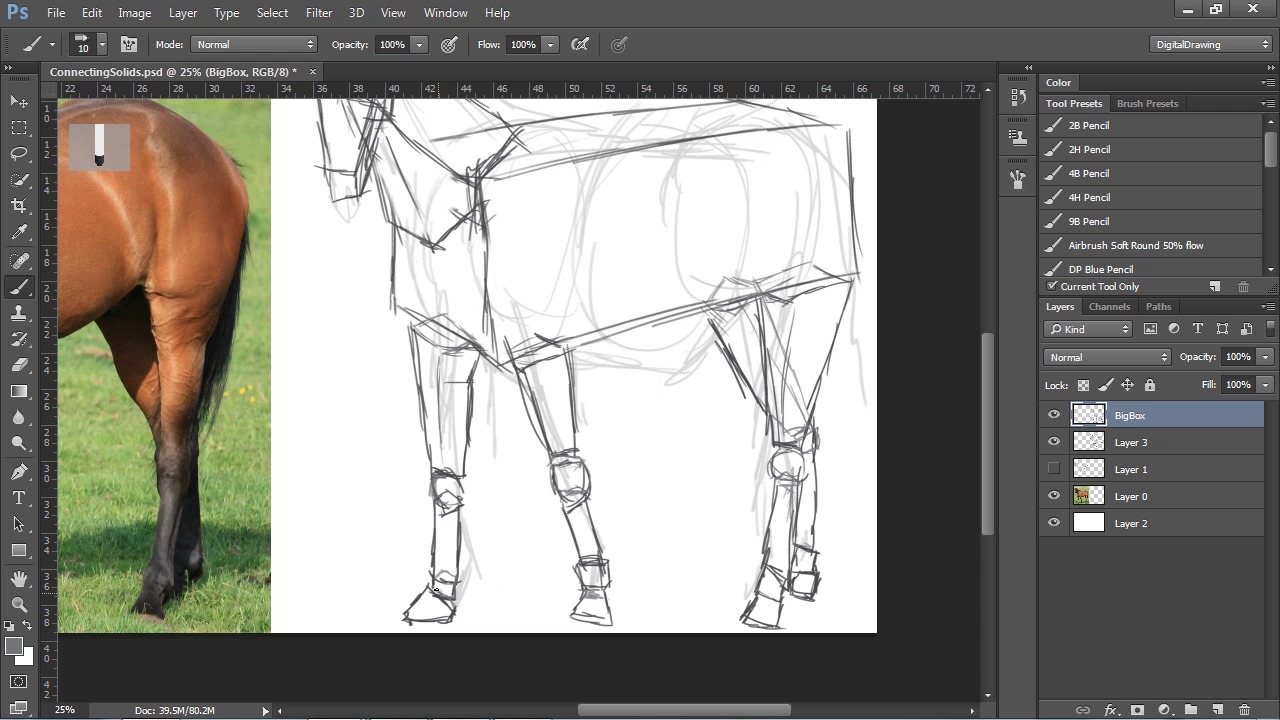Open the blending Mode dropdown
The image size is (1280, 720).
(x=254, y=44)
